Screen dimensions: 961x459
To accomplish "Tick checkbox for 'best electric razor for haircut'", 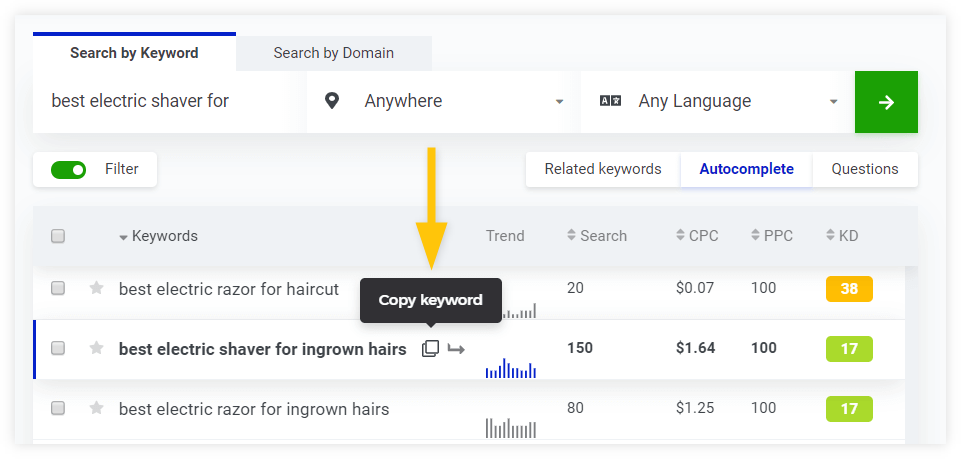I will (58, 289).
